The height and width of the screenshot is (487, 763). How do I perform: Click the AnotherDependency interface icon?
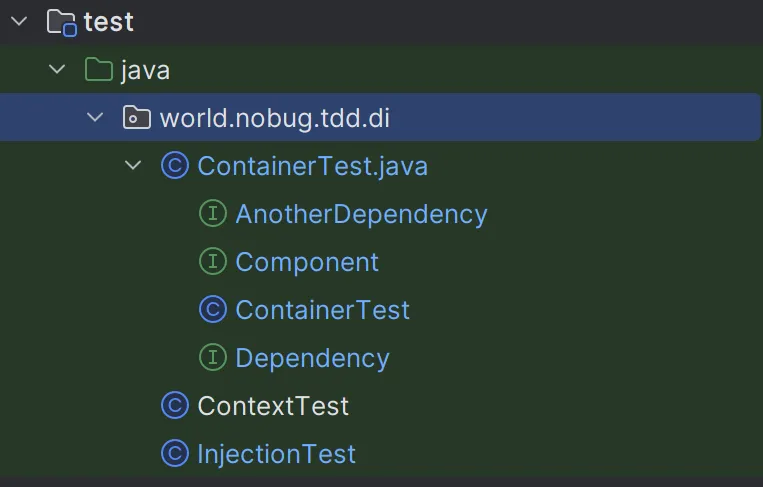tap(212, 214)
